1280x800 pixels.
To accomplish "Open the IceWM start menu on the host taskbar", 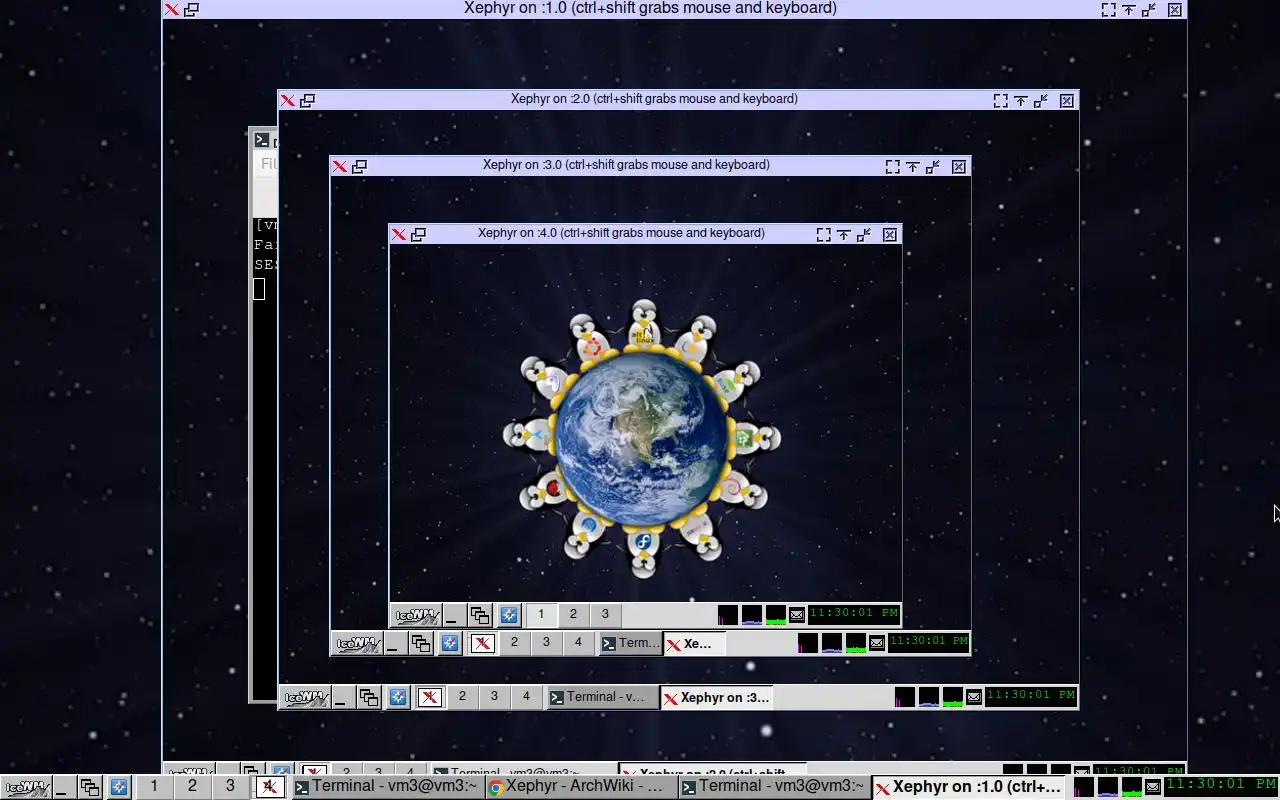I will [x=26, y=787].
